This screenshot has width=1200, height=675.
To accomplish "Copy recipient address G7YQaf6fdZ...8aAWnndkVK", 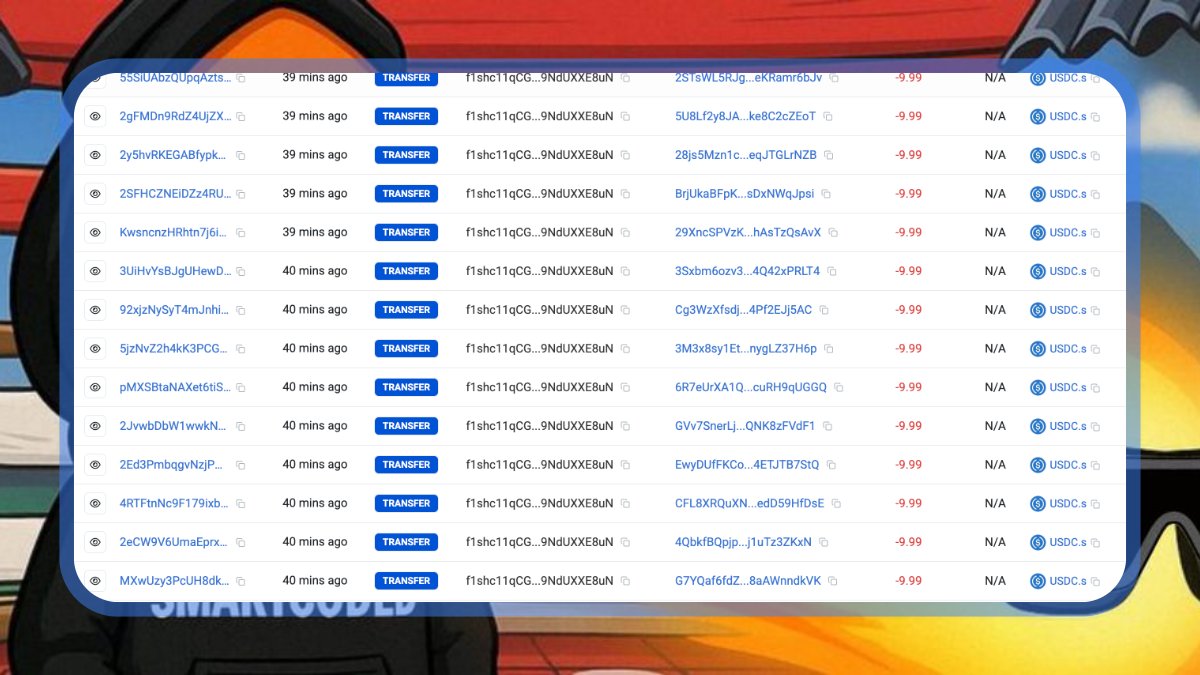I will tap(833, 581).
